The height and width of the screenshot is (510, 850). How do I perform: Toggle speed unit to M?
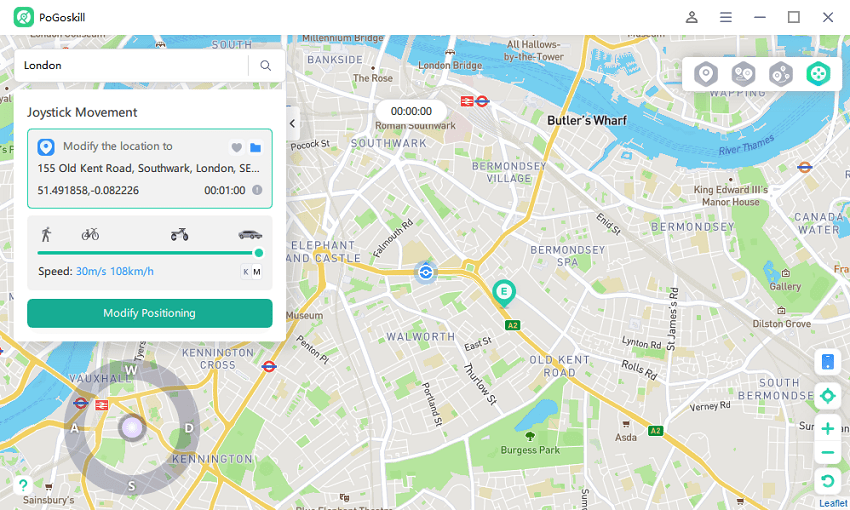[257, 272]
